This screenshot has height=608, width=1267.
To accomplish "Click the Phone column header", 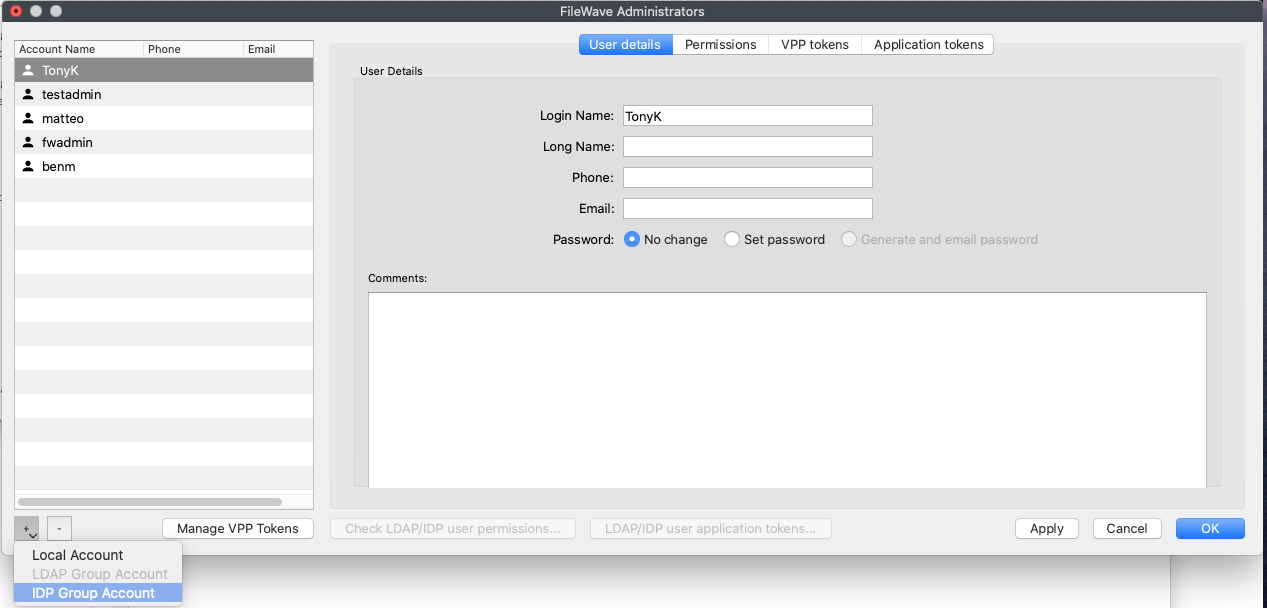I will 194,49.
